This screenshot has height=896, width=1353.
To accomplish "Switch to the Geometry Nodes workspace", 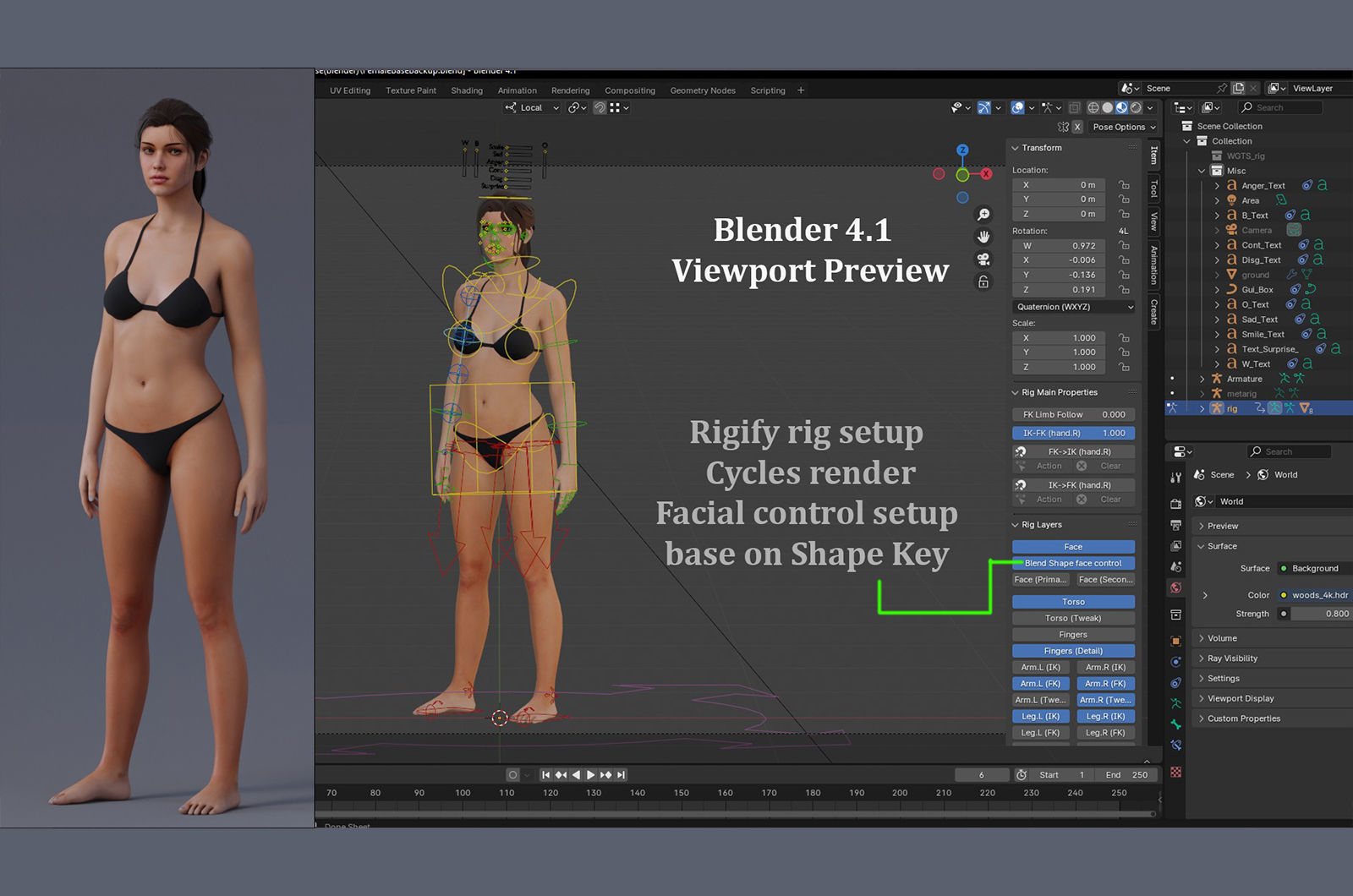I will [x=703, y=90].
